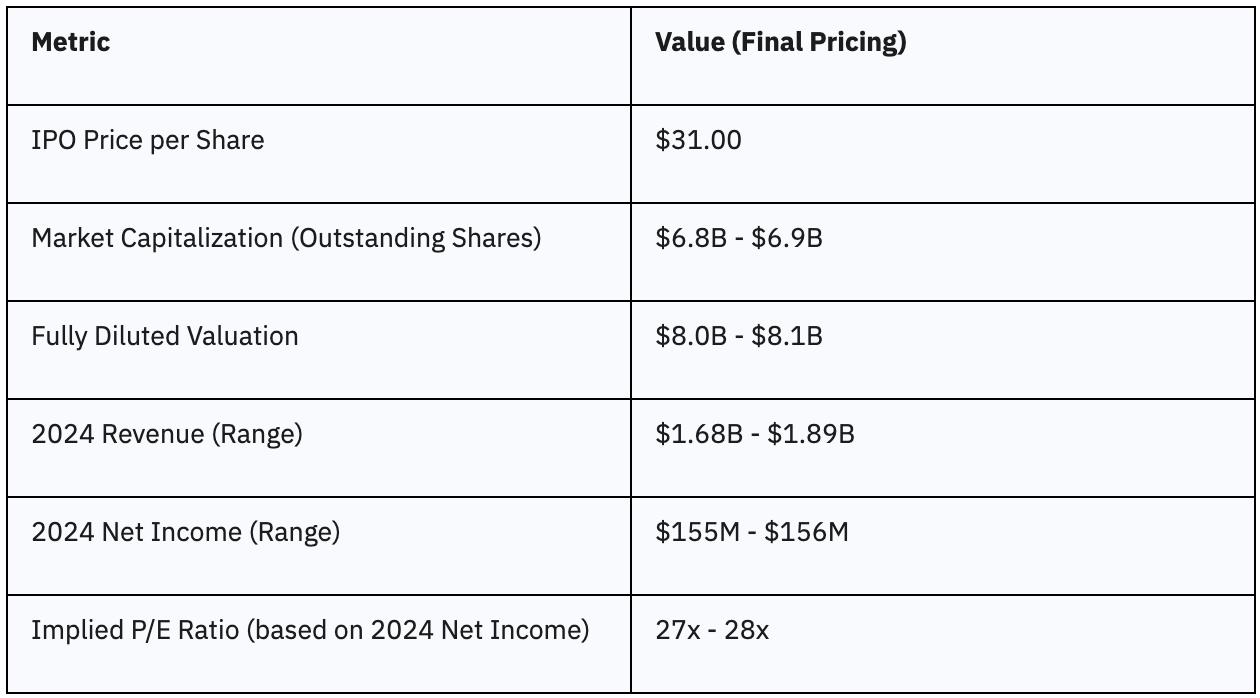Select the "$6.8B - $6.9B" market cap value

coord(738,238)
